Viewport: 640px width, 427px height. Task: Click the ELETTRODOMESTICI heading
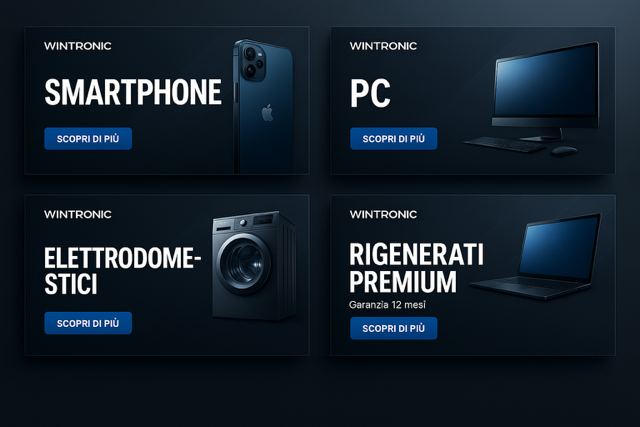pyautogui.click(x=122, y=271)
